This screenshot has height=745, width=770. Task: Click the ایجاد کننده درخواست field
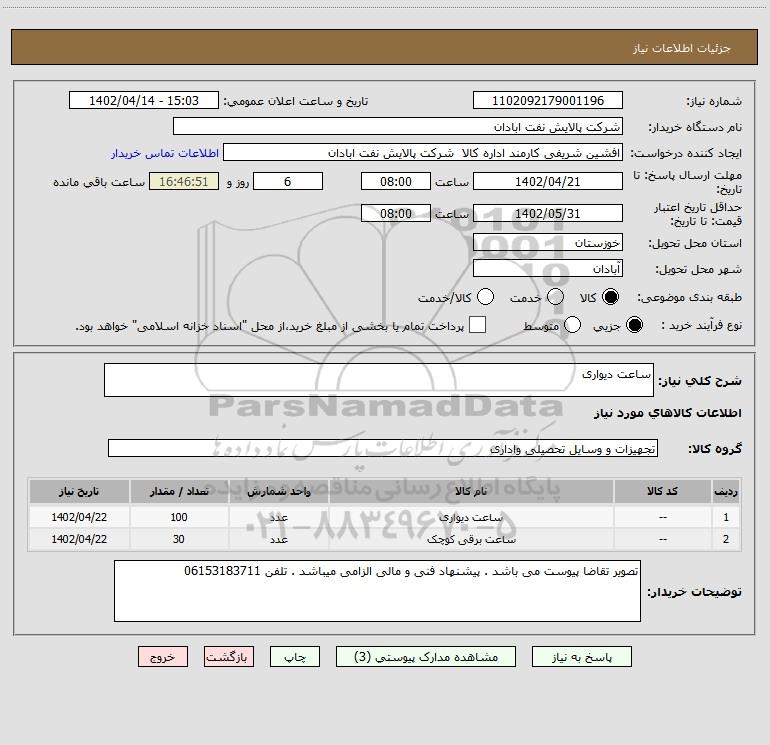click(423, 153)
